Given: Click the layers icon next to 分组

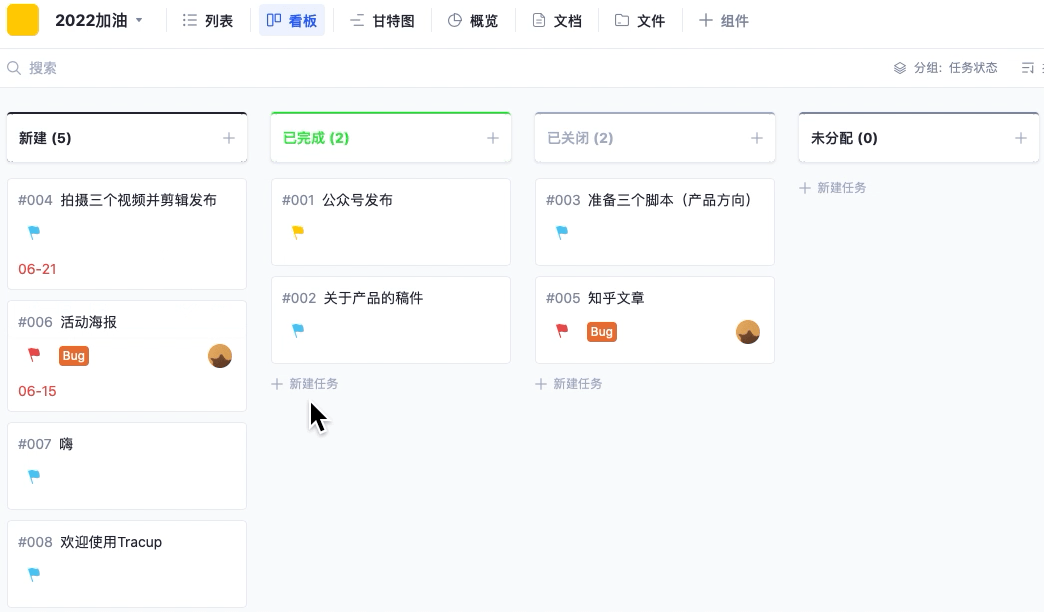Looking at the screenshot, I should [x=898, y=67].
